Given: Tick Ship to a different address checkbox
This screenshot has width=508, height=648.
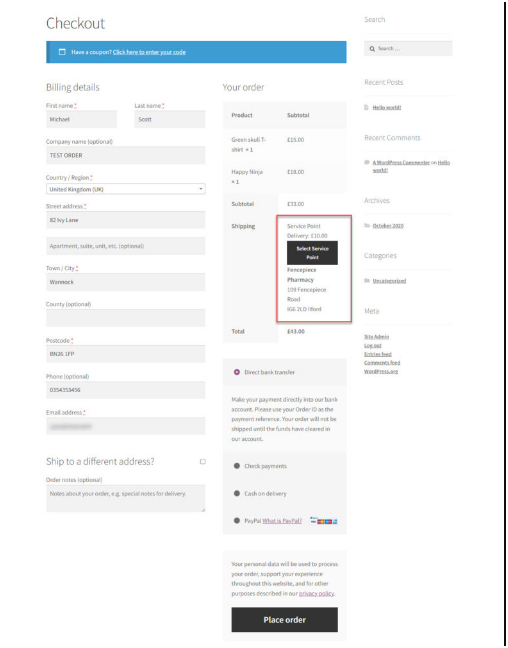Looking at the screenshot, I should (203, 462).
